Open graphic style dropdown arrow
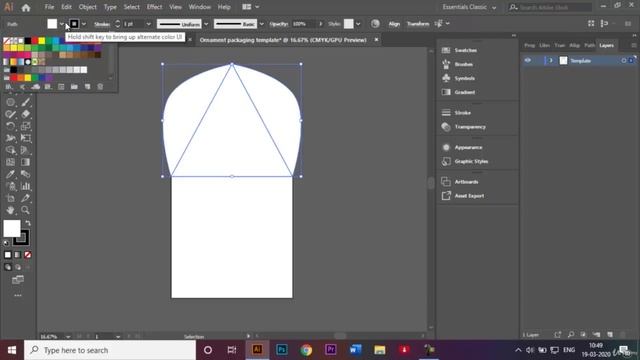Screen dimensions: 640x360 [358, 24]
